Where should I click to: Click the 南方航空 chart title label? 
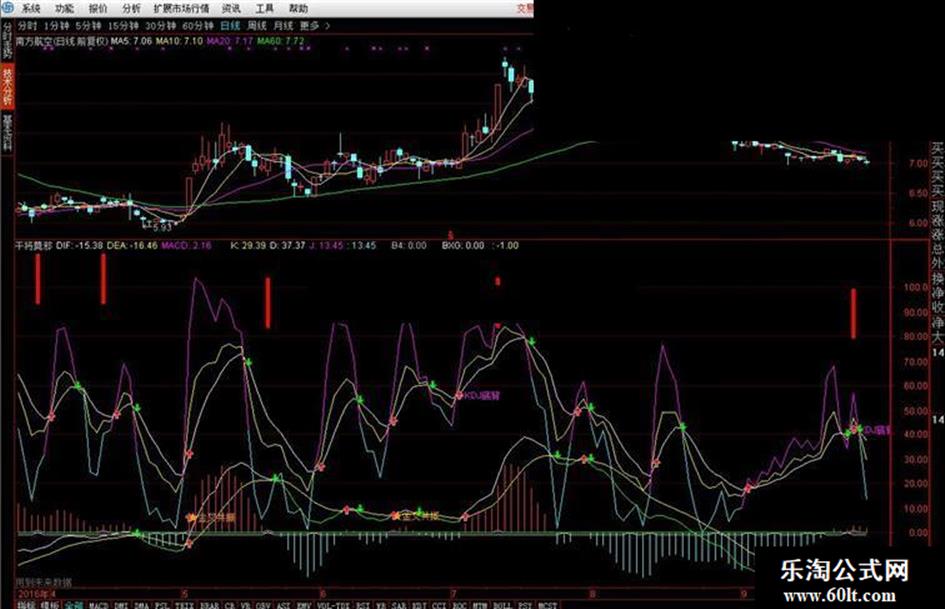[61, 41]
